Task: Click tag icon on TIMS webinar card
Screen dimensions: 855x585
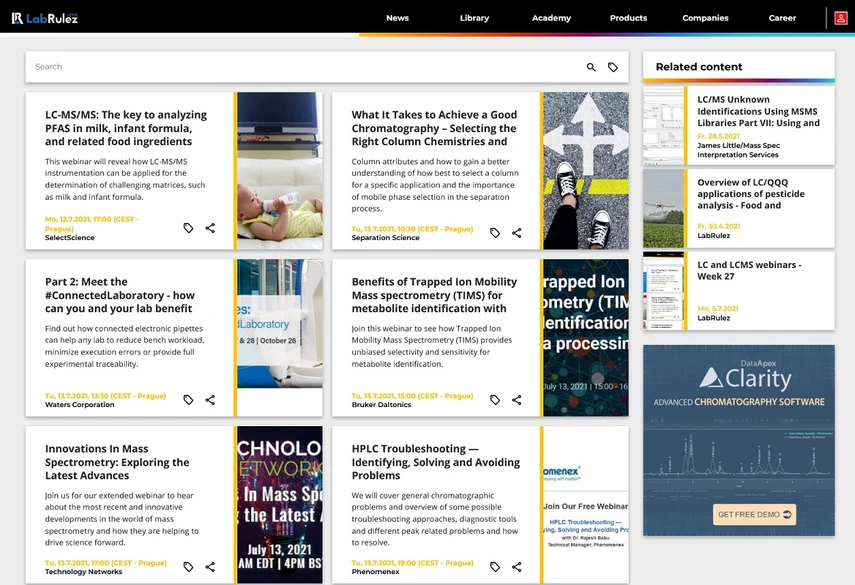Action: [x=495, y=400]
